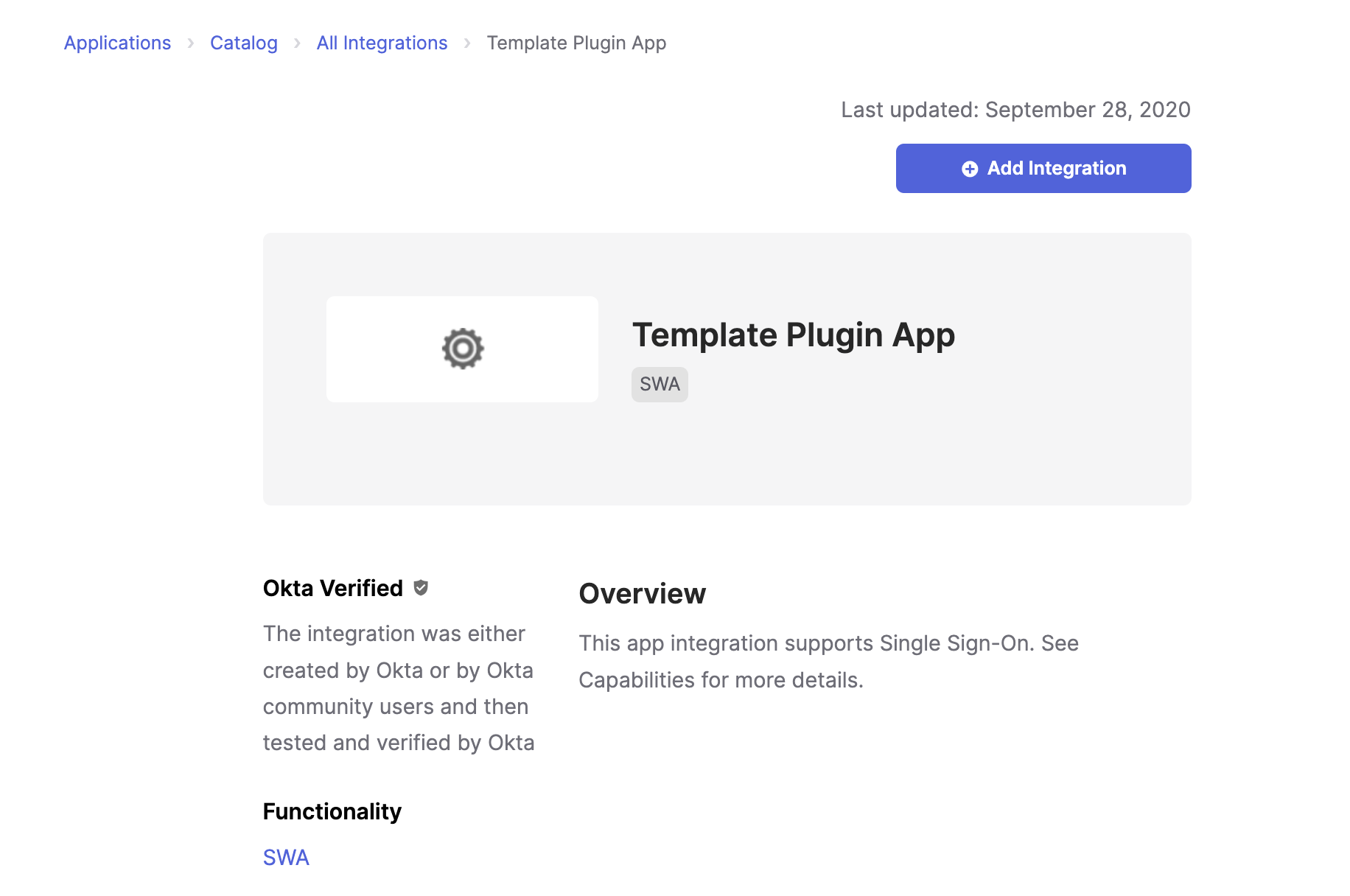Click the chevron after Catalog breadcrumb

(x=298, y=43)
